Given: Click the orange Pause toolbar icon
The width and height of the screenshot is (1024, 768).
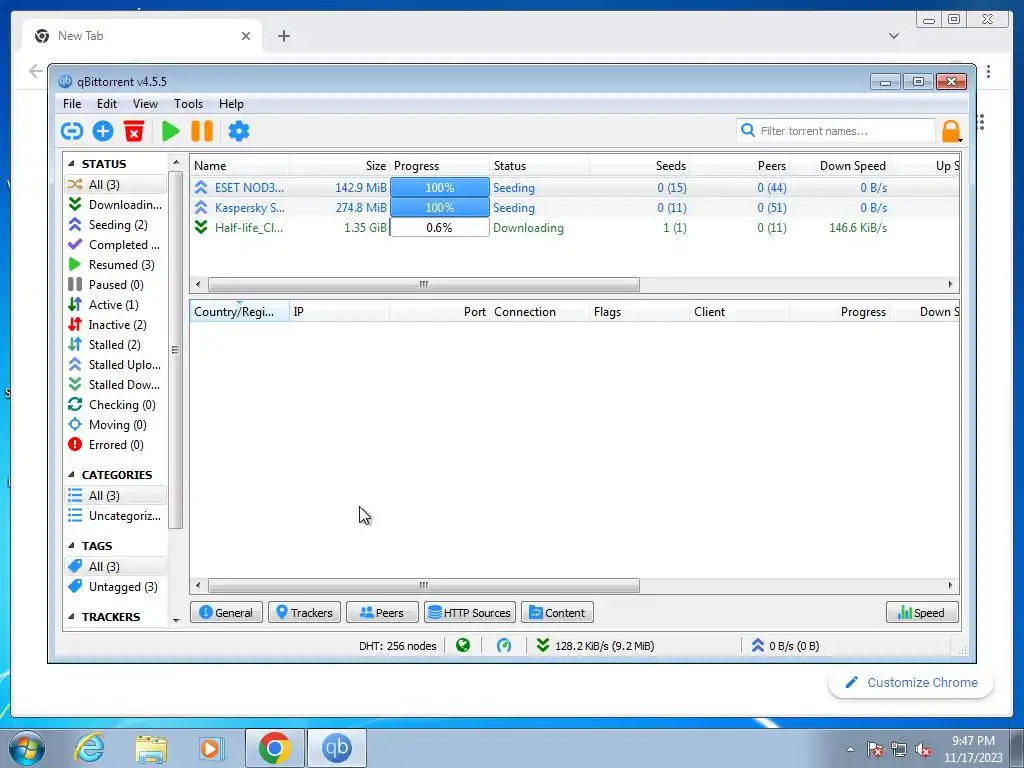Looking at the screenshot, I should [202, 131].
